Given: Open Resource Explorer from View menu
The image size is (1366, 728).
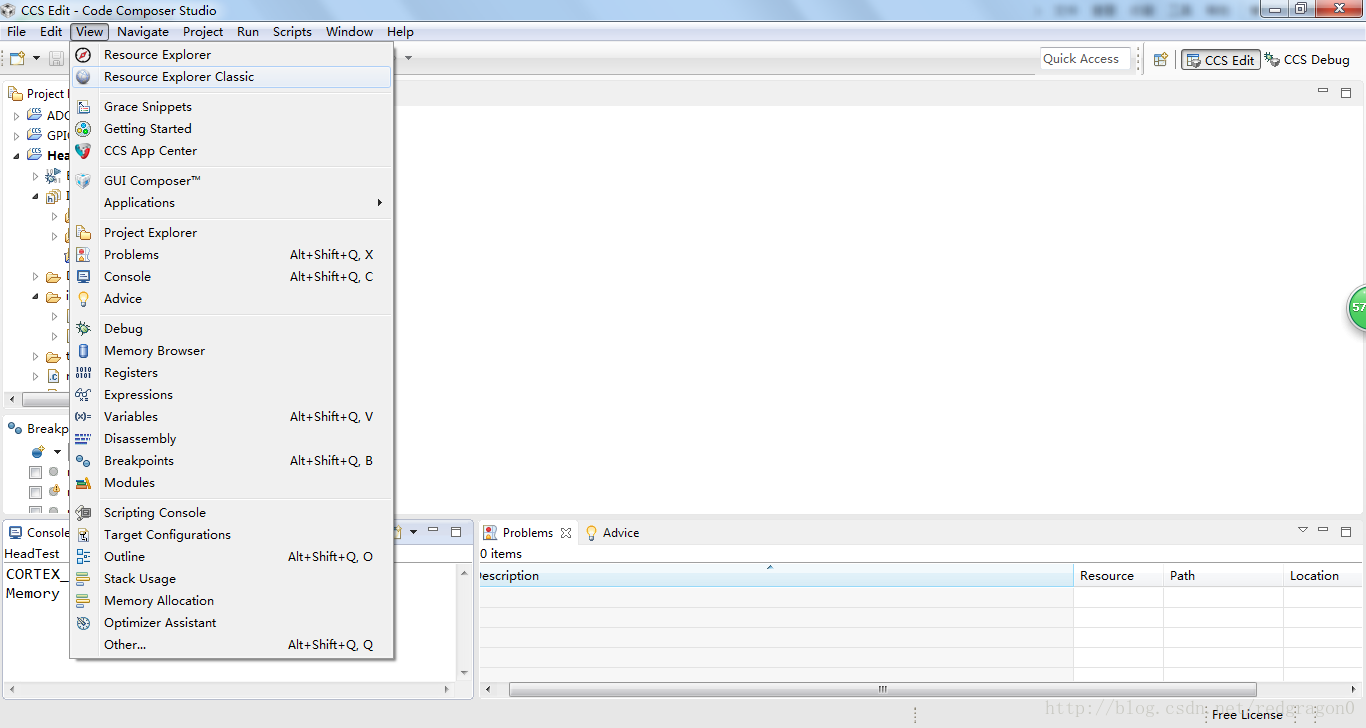Looking at the screenshot, I should (x=231, y=55).
